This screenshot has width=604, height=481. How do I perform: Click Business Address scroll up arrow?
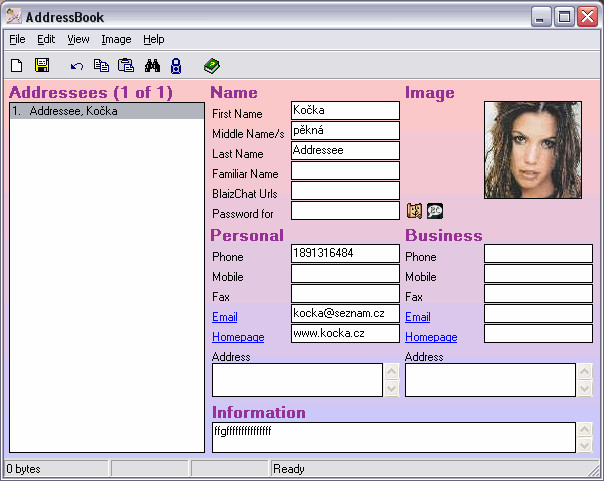click(584, 372)
